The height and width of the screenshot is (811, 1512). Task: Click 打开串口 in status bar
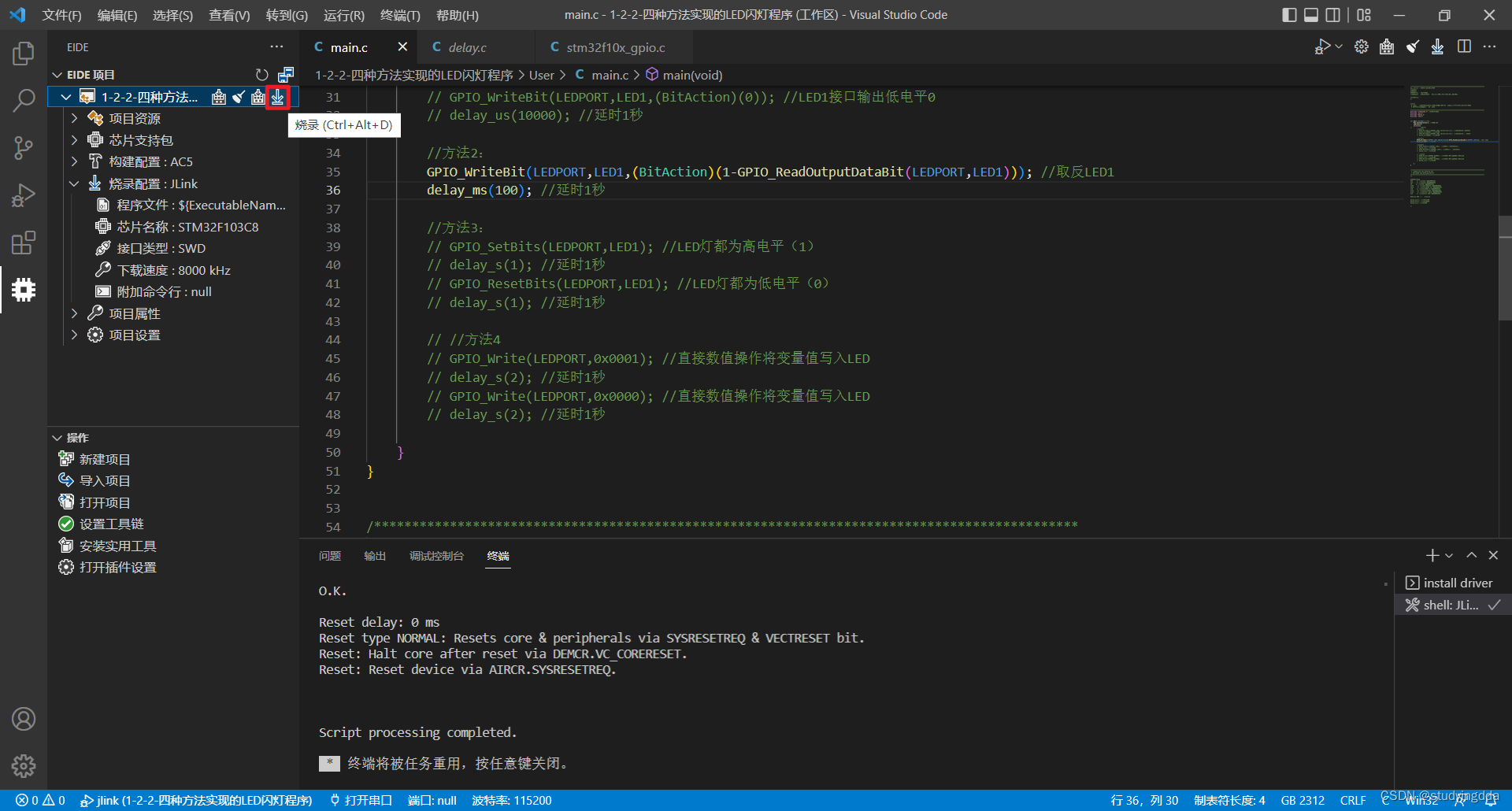[361, 800]
